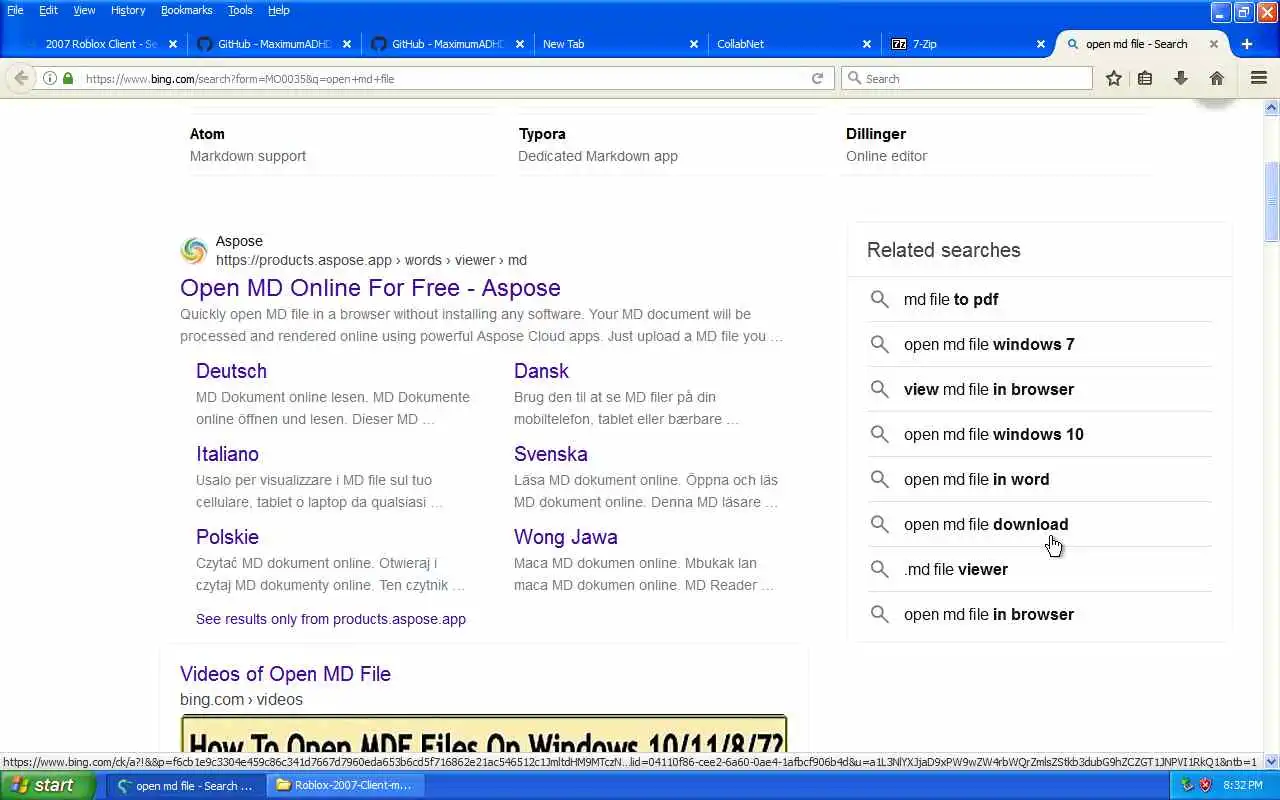Click the Dillinger Online editor card

(x=997, y=145)
